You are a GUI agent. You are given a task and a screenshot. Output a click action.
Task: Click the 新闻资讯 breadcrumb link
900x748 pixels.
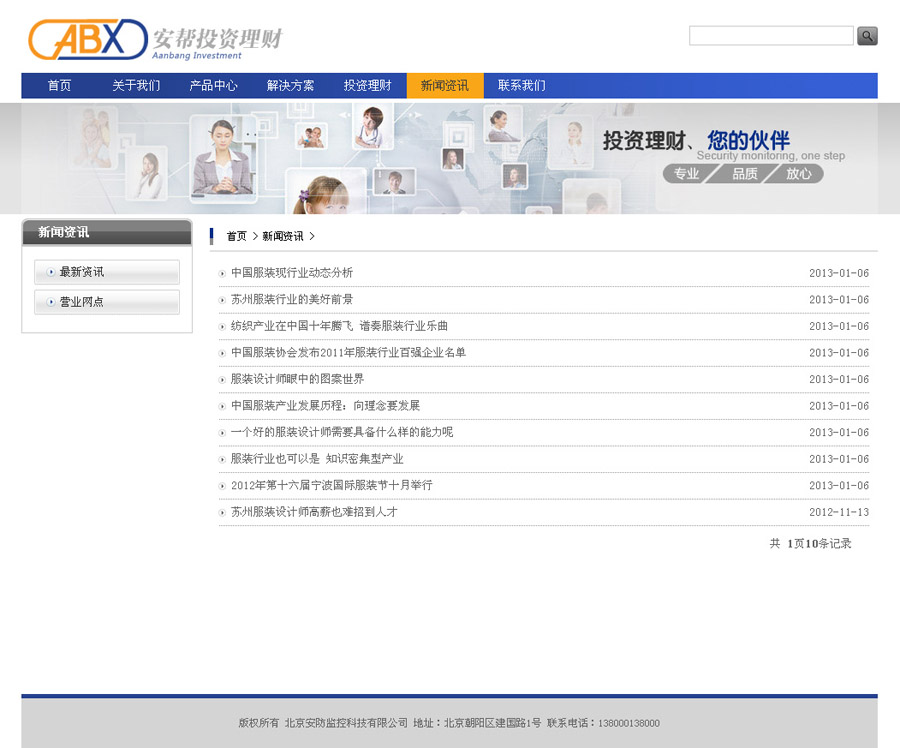pyautogui.click(x=283, y=236)
